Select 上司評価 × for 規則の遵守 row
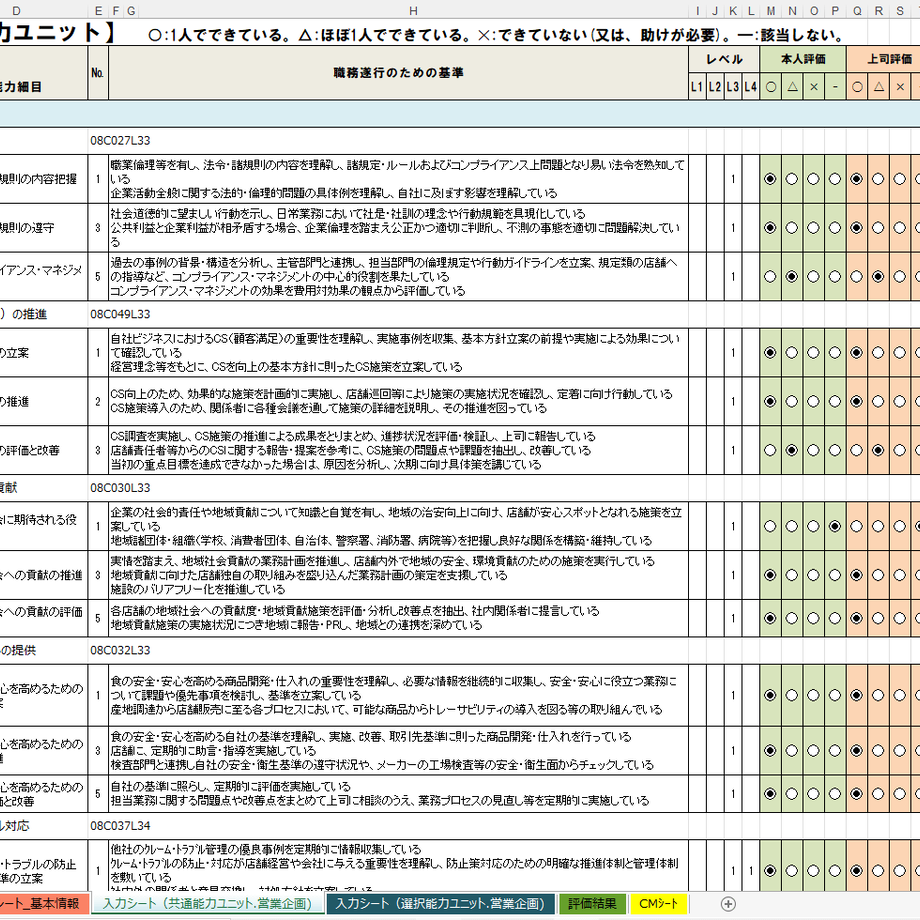Image resolution: width=920 pixels, height=920 pixels. pyautogui.click(x=899, y=228)
